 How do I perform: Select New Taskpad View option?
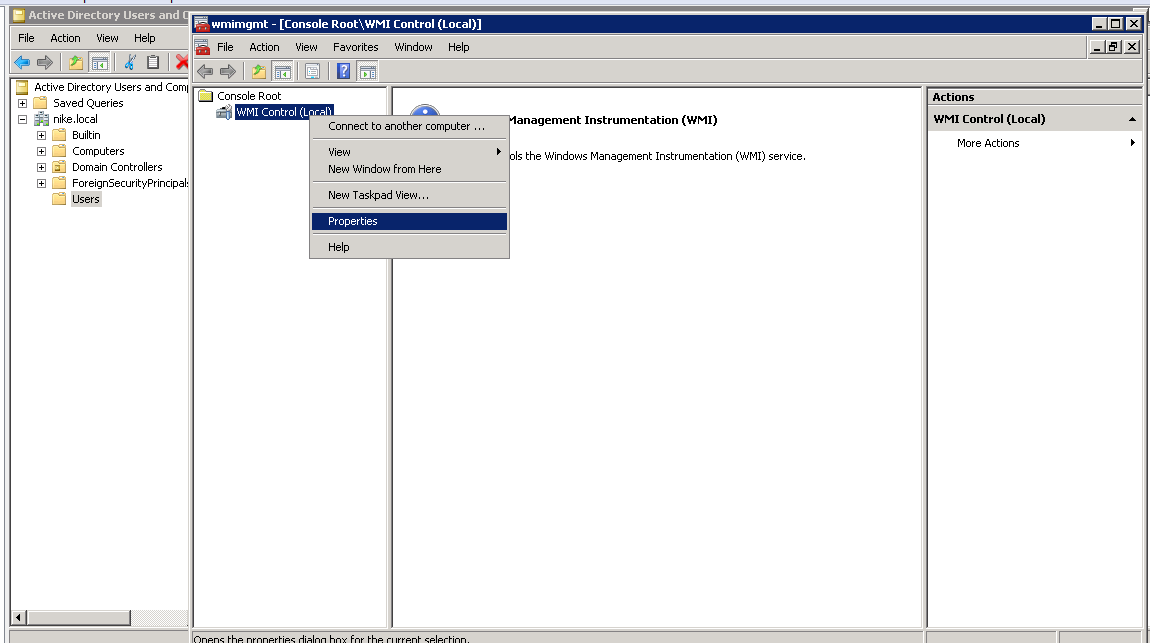coord(409,195)
